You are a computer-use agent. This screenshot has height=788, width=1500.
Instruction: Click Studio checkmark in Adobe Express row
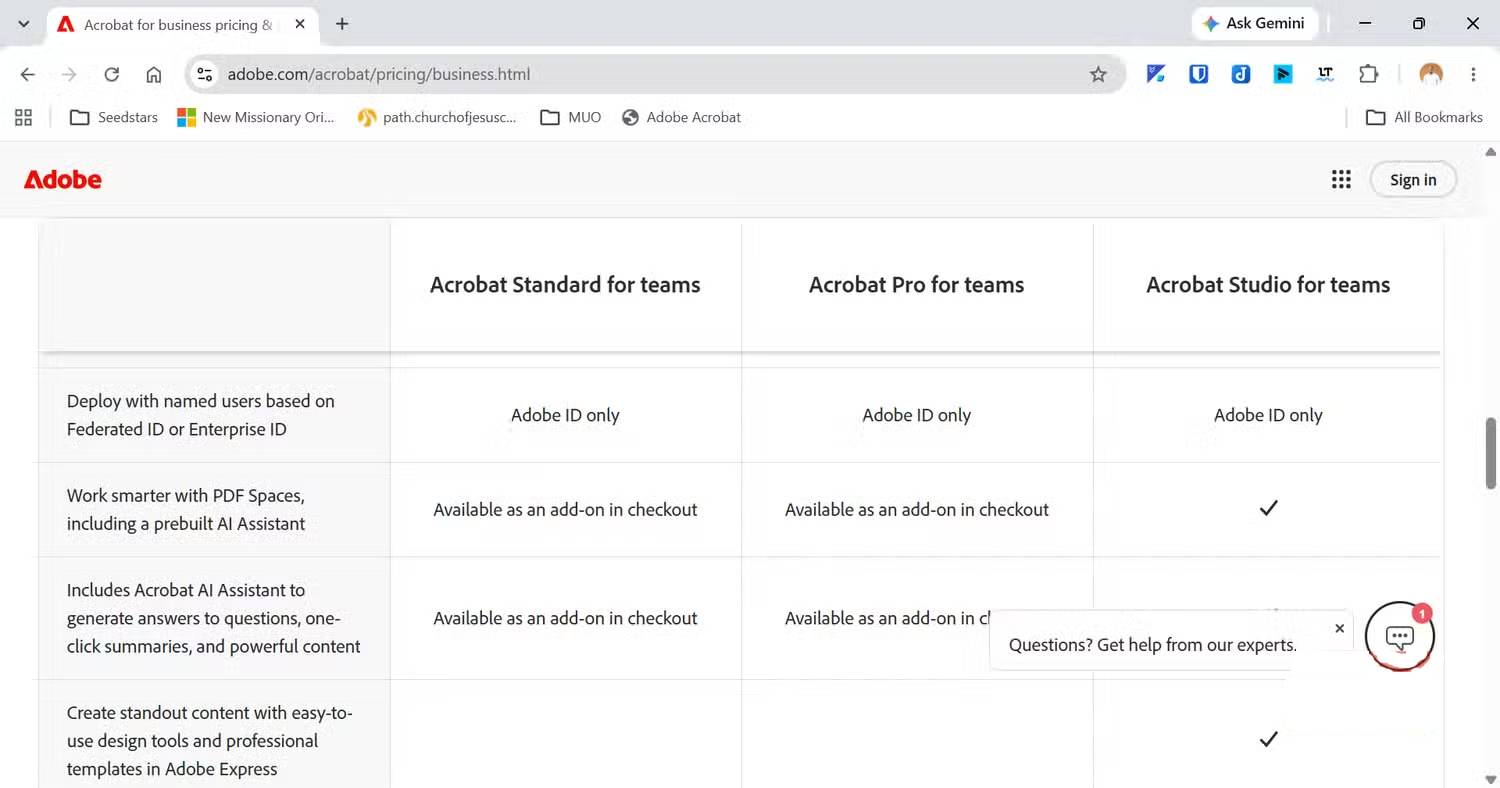pos(1268,739)
